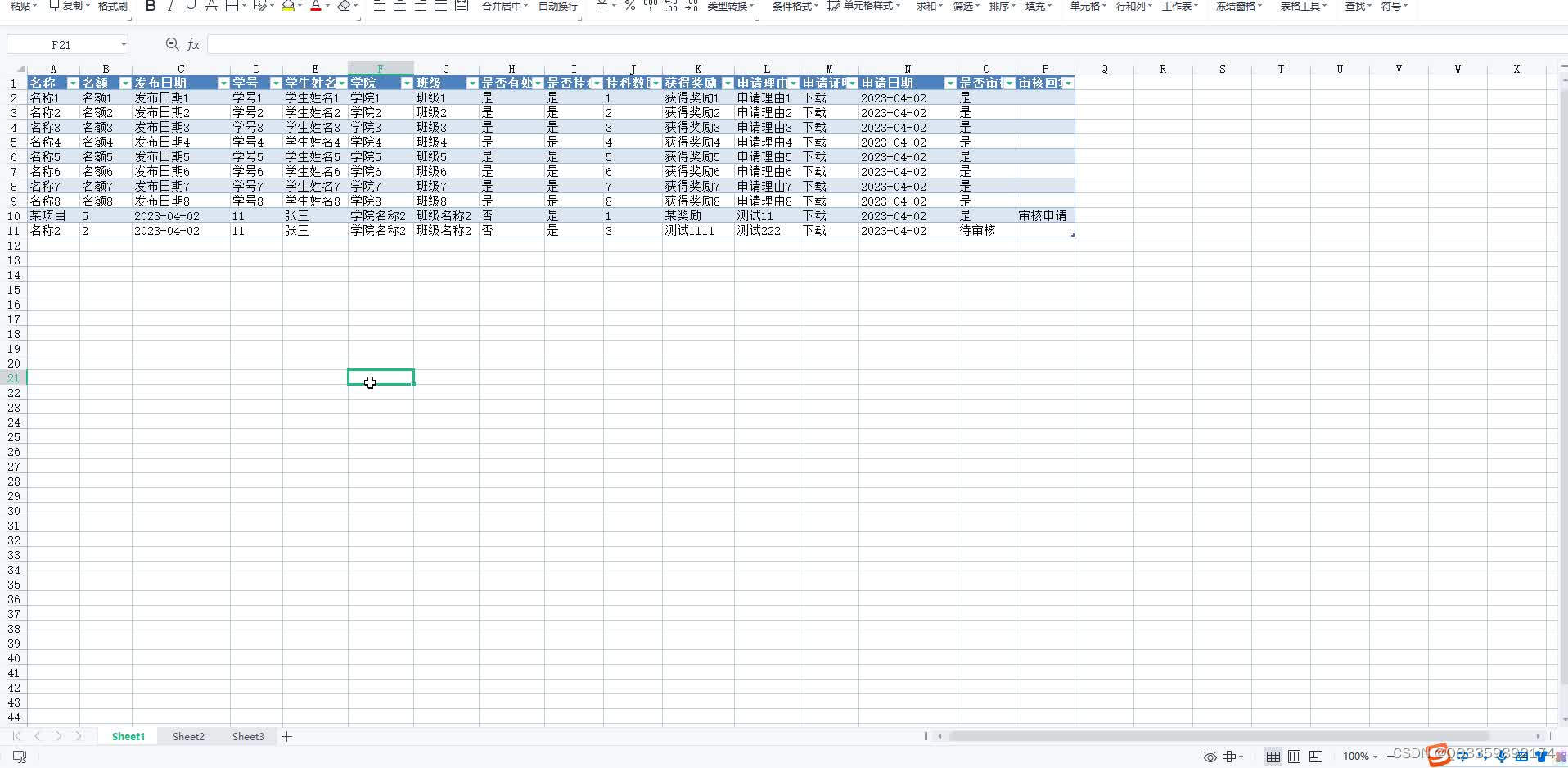Image resolution: width=1568 pixels, height=768 pixels.
Task: Justify text alignment
Action: coord(441,6)
